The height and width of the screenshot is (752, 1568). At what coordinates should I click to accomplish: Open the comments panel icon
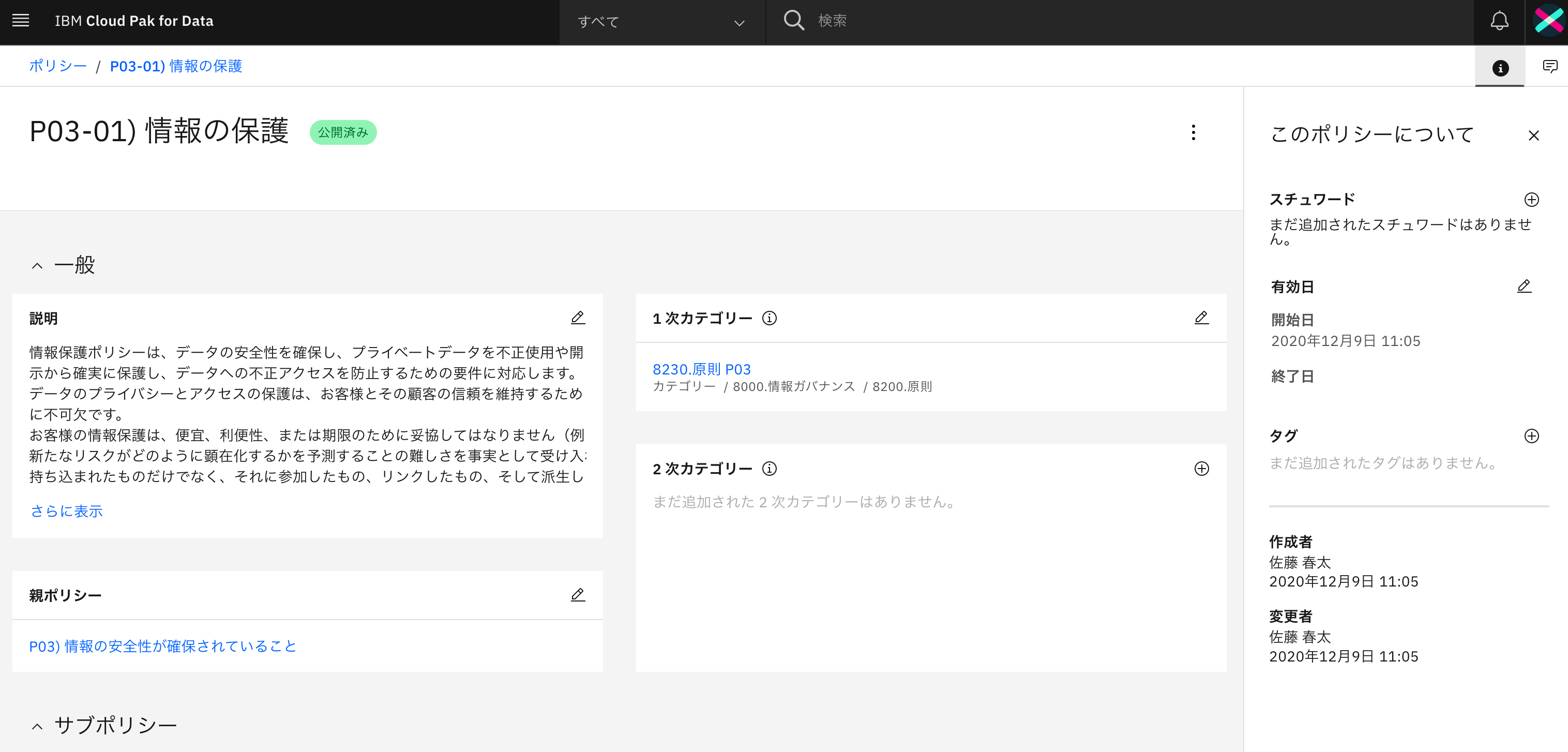[1550, 66]
